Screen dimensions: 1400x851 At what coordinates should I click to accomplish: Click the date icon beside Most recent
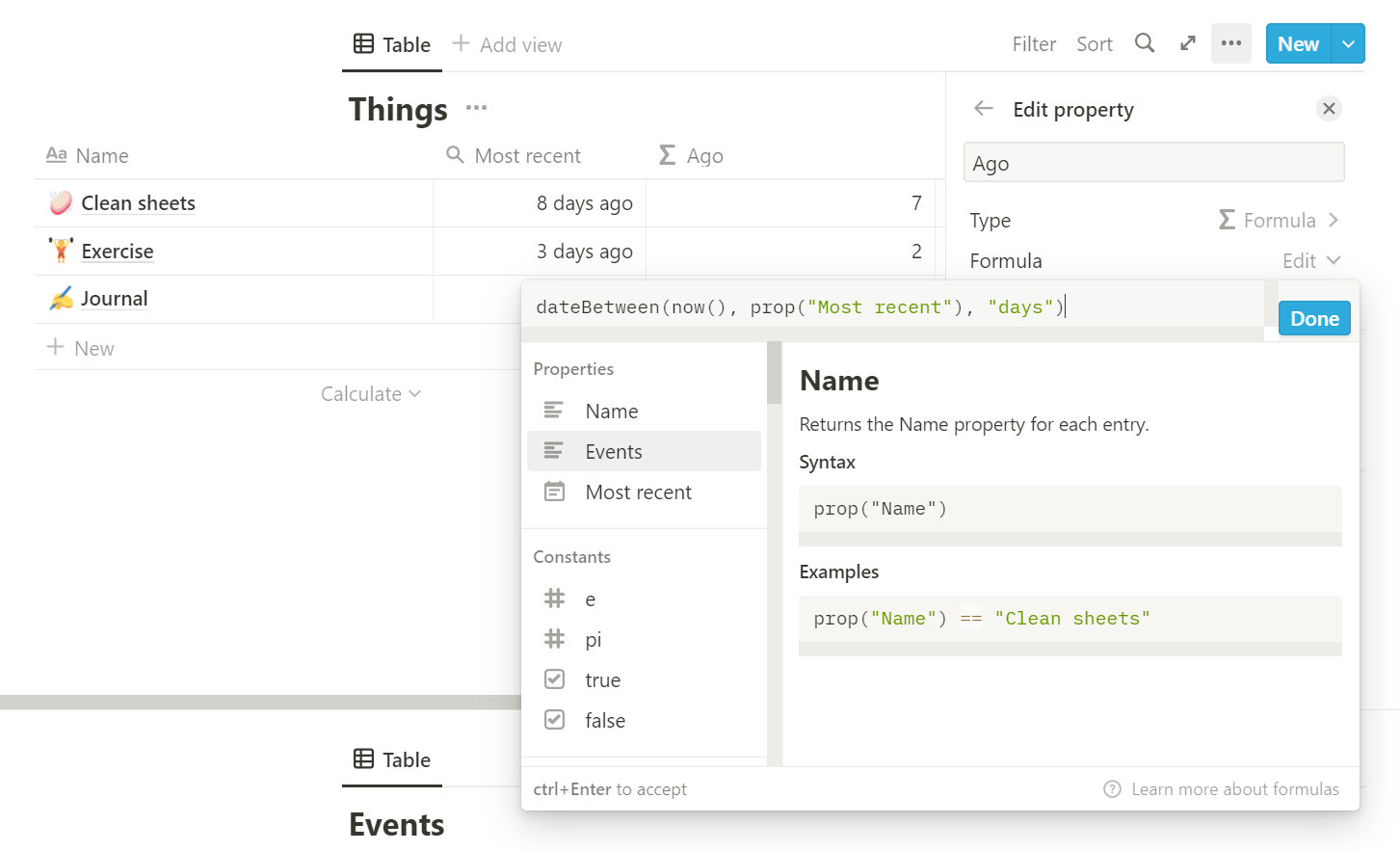point(554,492)
